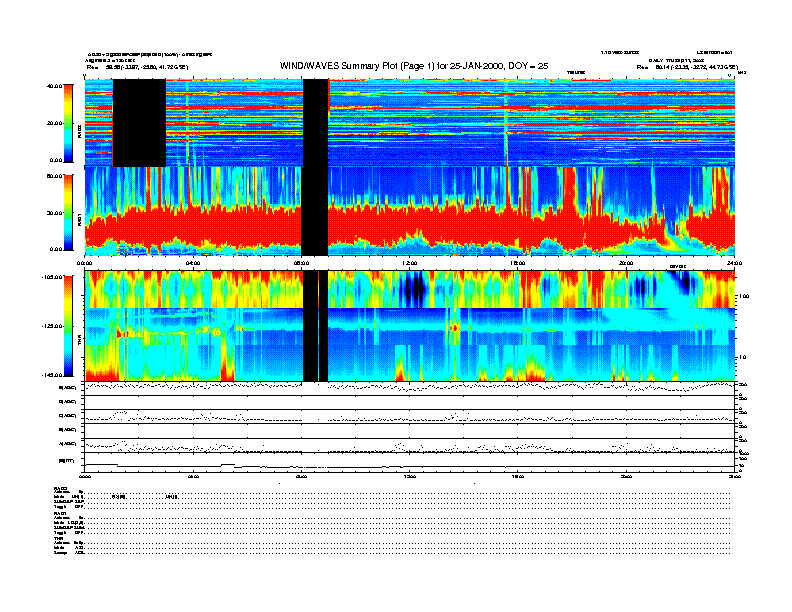The height and width of the screenshot is (612, 792).
Task: Click the 04:00 time label below RAD1 panel
Action: point(193,263)
